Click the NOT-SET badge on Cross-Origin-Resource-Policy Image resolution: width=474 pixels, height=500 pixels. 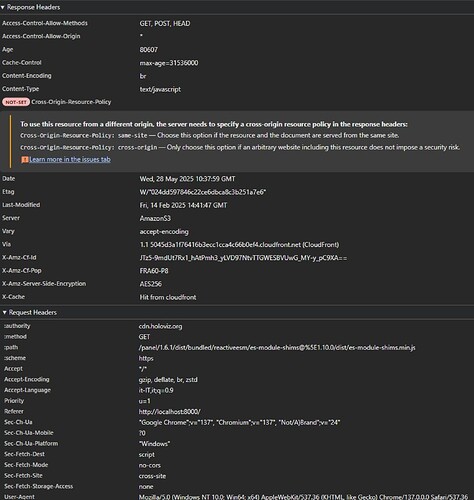click(16, 102)
